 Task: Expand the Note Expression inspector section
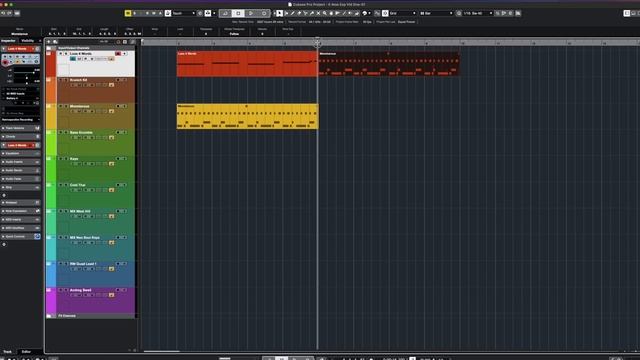pyautogui.click(x=20, y=211)
